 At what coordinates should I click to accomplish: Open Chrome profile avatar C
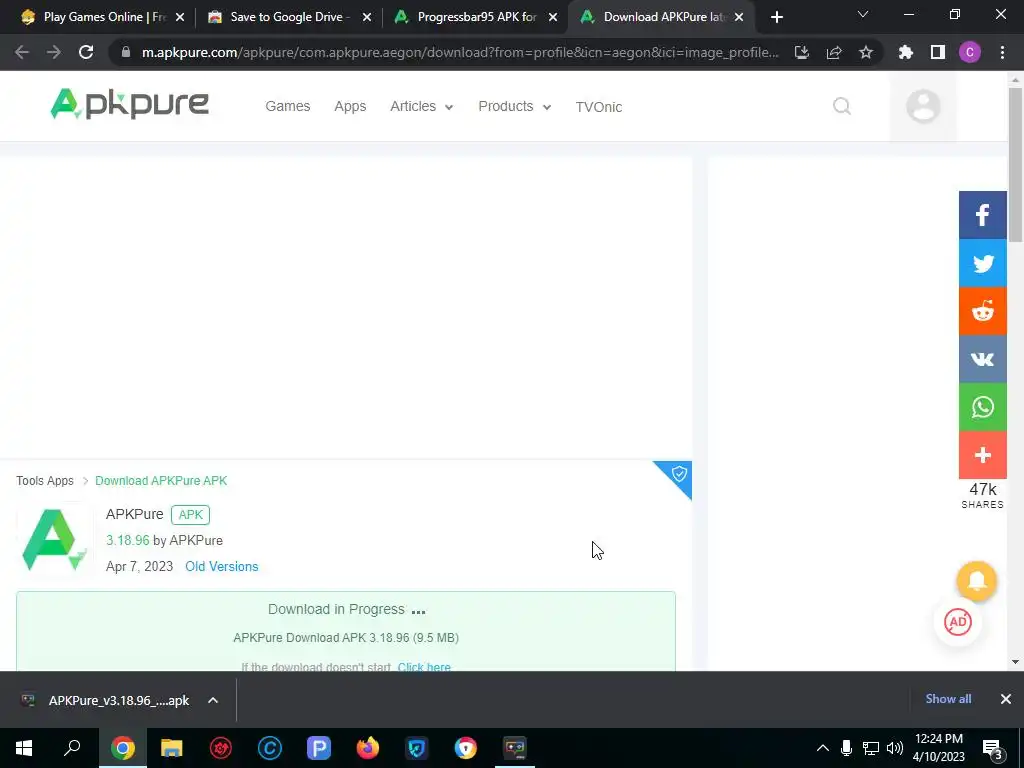point(970,52)
